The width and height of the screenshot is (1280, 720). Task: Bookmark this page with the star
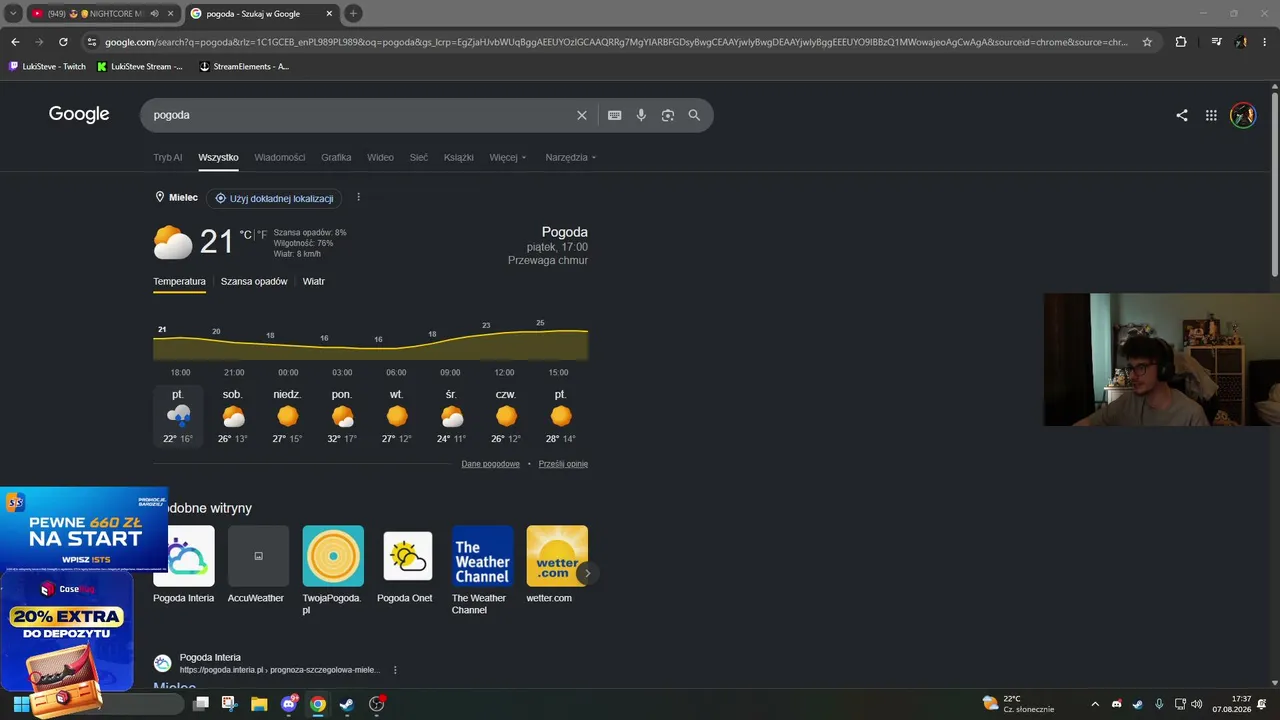(x=1147, y=42)
